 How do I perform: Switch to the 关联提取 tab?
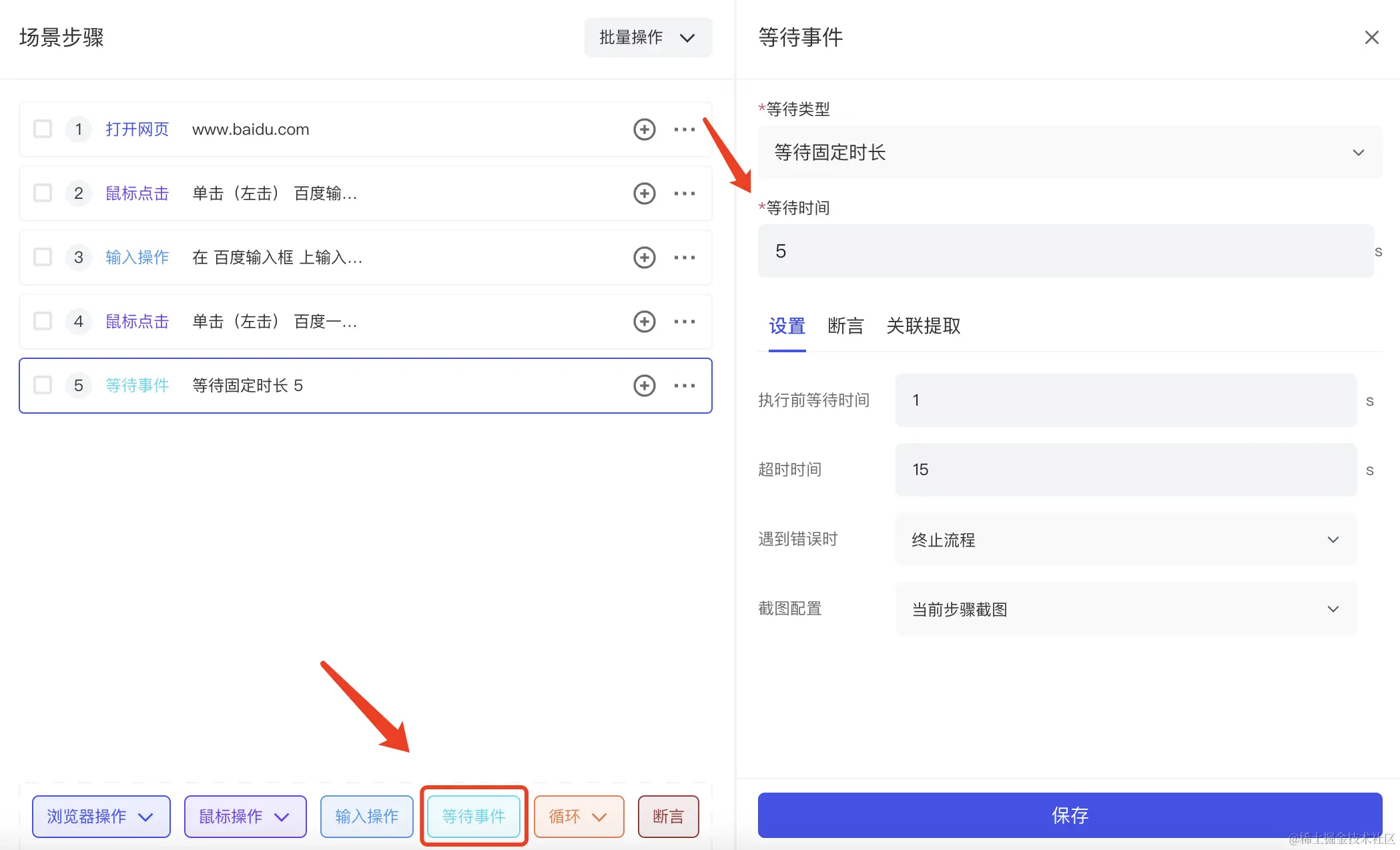tap(923, 326)
